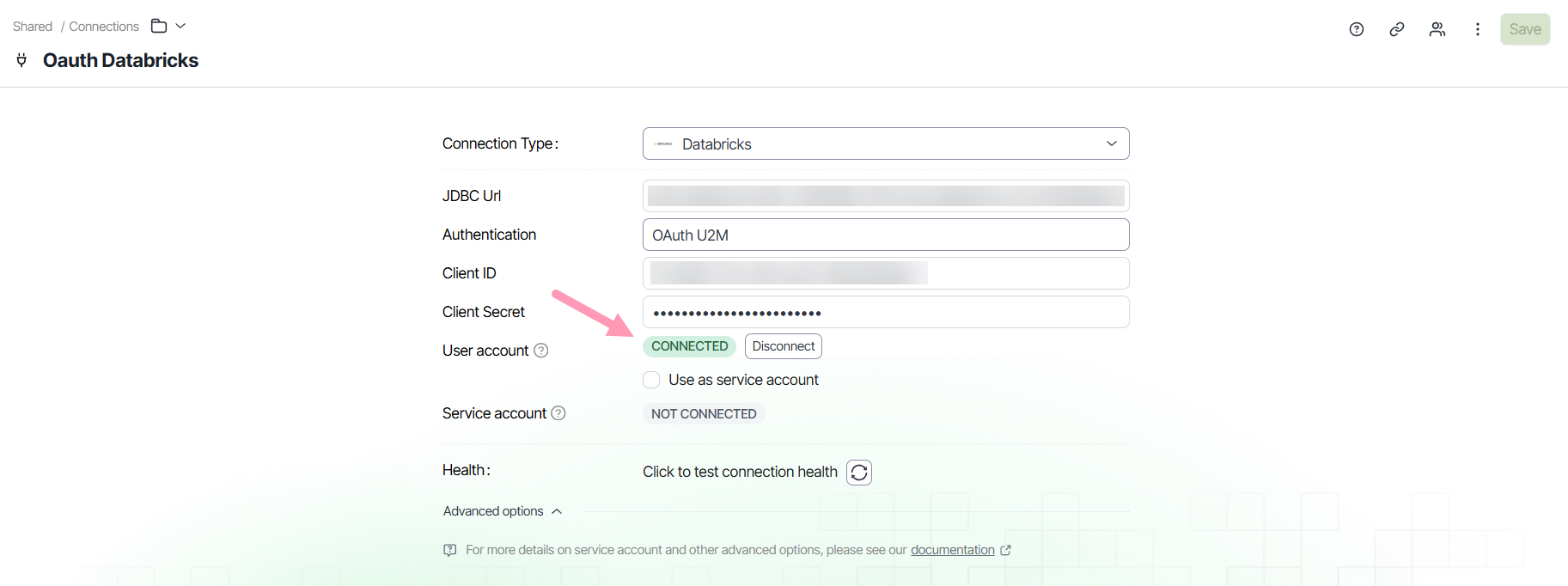Click the folder icon in breadcrumb

point(159,26)
